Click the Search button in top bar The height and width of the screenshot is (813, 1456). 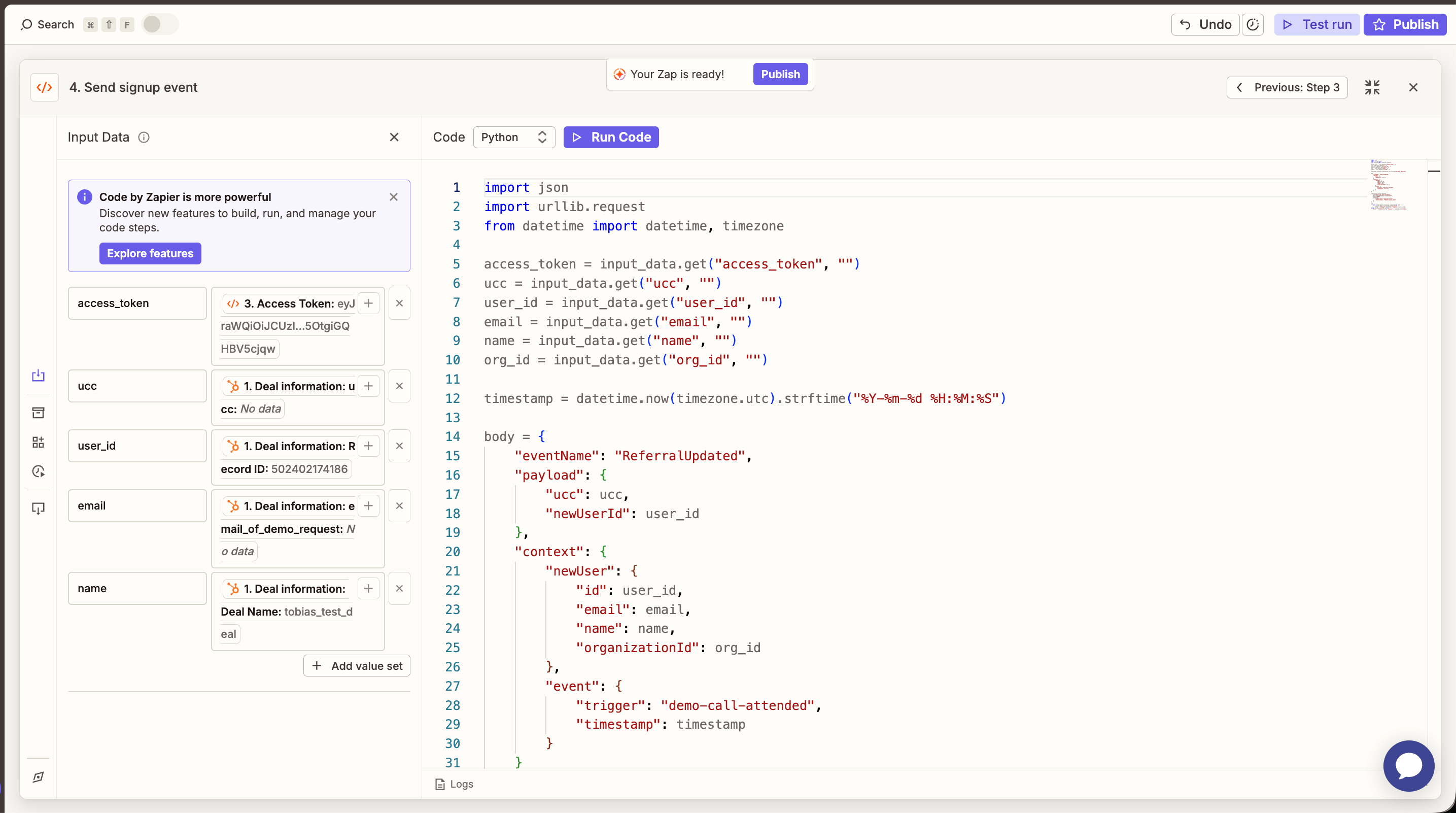[x=48, y=24]
